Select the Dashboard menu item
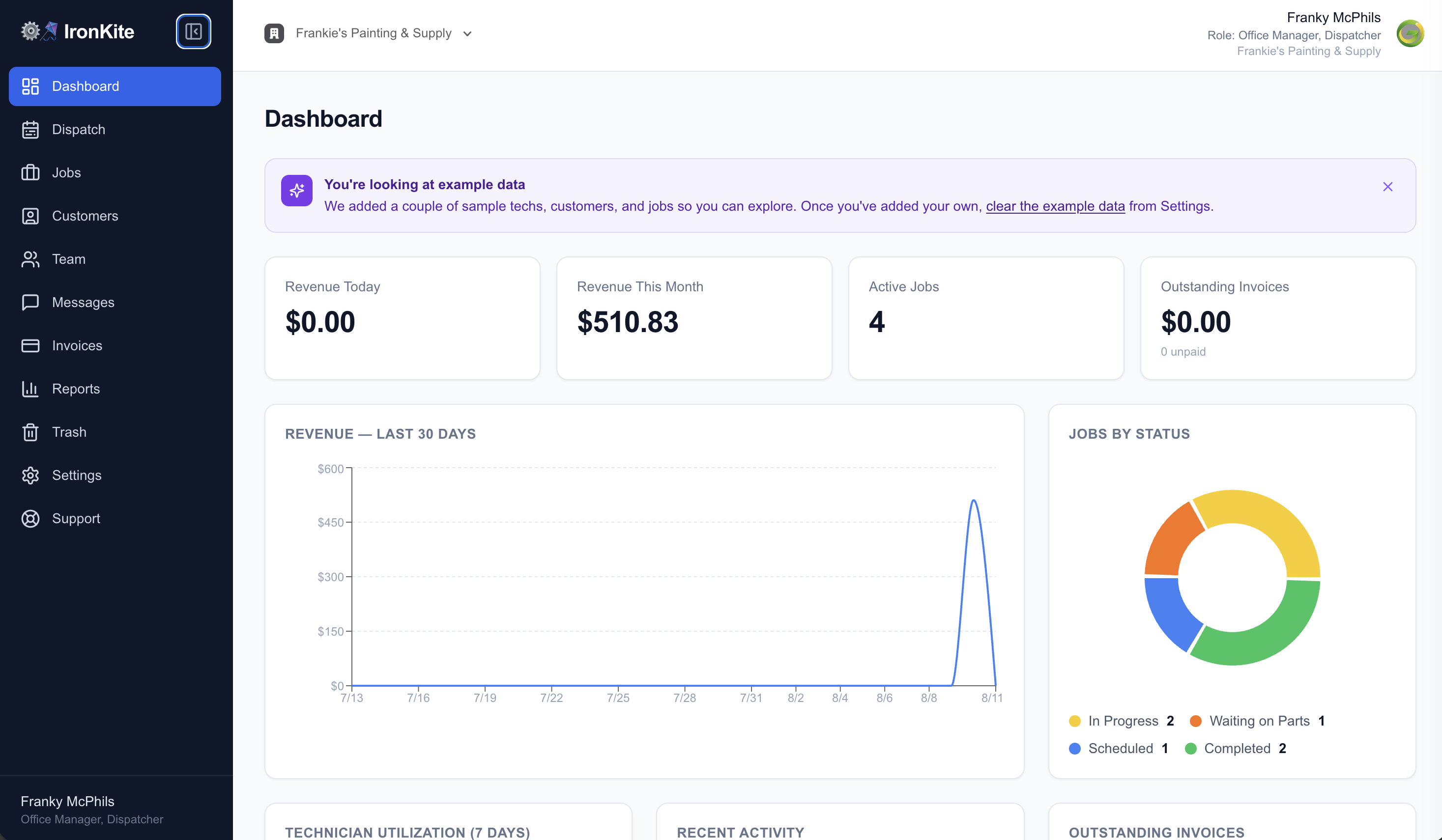The height and width of the screenshot is (840, 1442). point(115,86)
